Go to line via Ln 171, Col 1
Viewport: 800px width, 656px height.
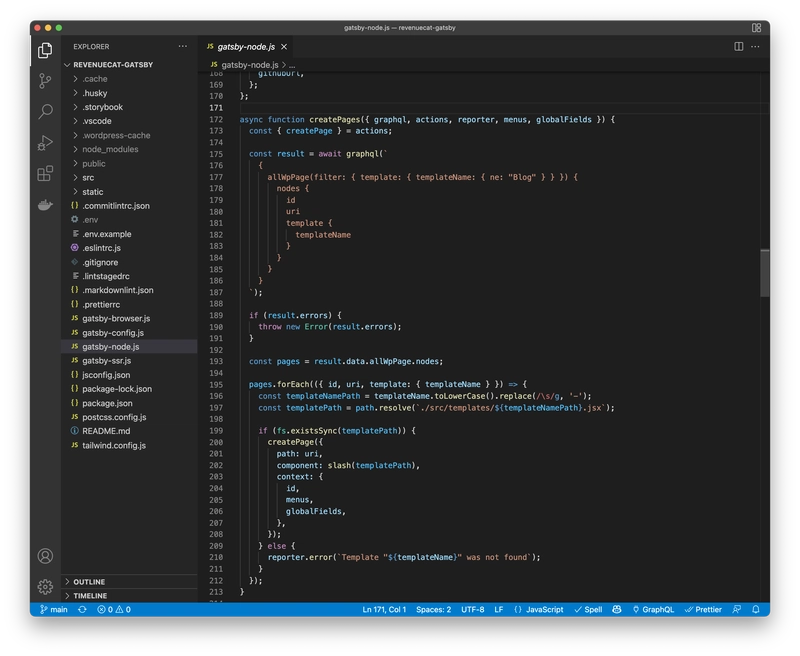pos(384,610)
